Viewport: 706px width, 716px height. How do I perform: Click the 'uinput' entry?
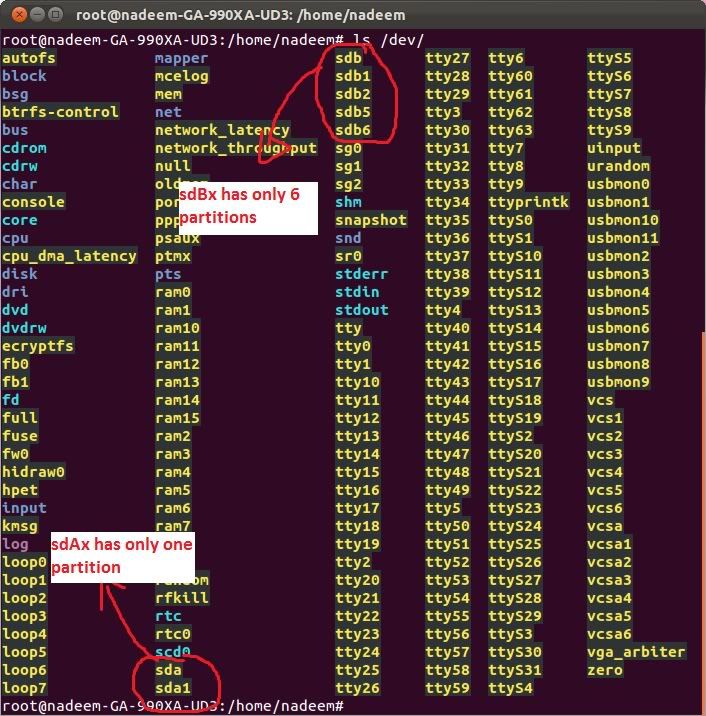point(614,148)
